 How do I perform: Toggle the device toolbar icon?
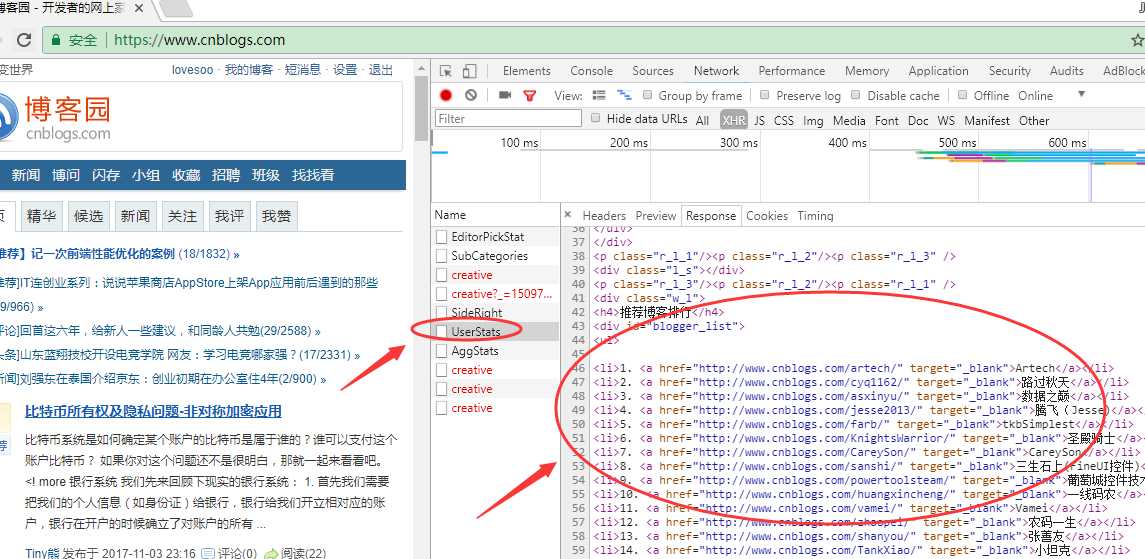(x=470, y=71)
